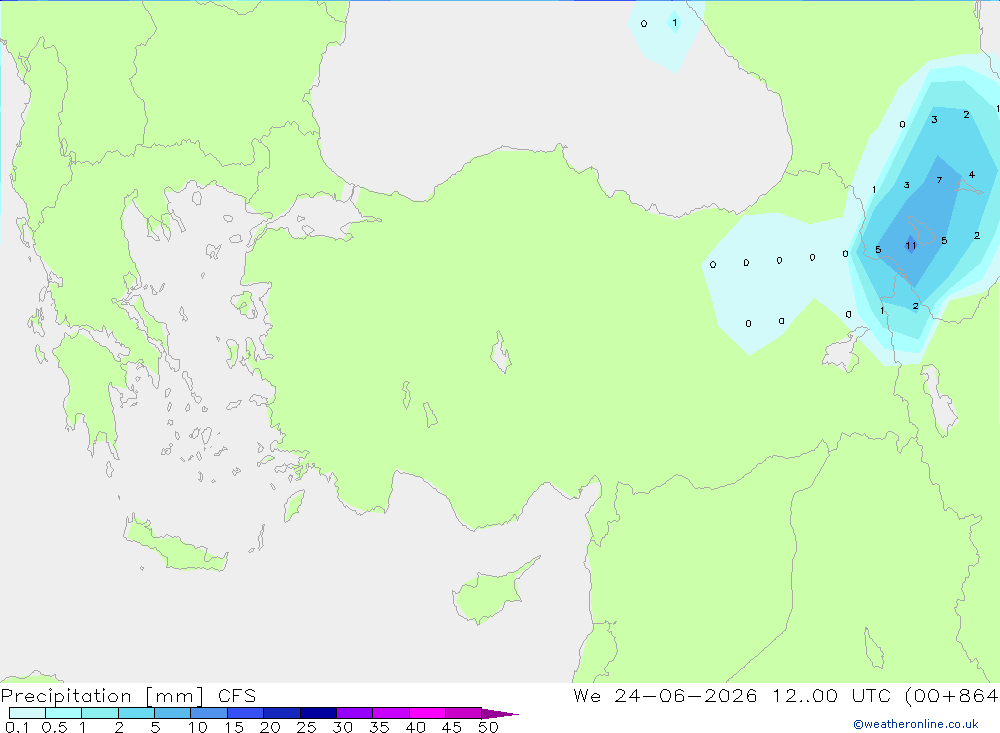Pick the 0.5–1 mm legend swatch
The height and width of the screenshot is (733, 1000).
coord(64,713)
